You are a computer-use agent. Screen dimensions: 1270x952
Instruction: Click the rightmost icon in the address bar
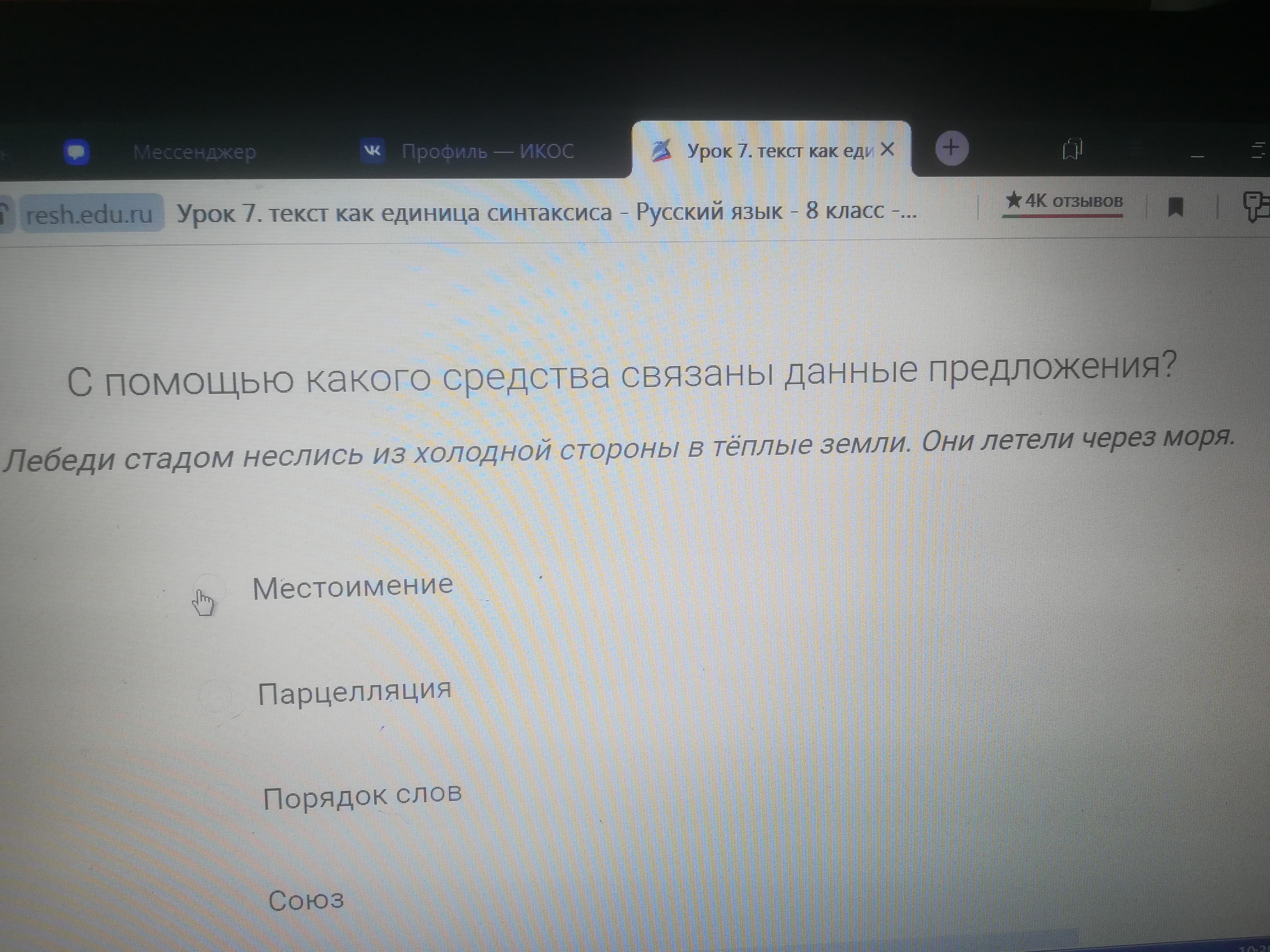click(x=1256, y=207)
